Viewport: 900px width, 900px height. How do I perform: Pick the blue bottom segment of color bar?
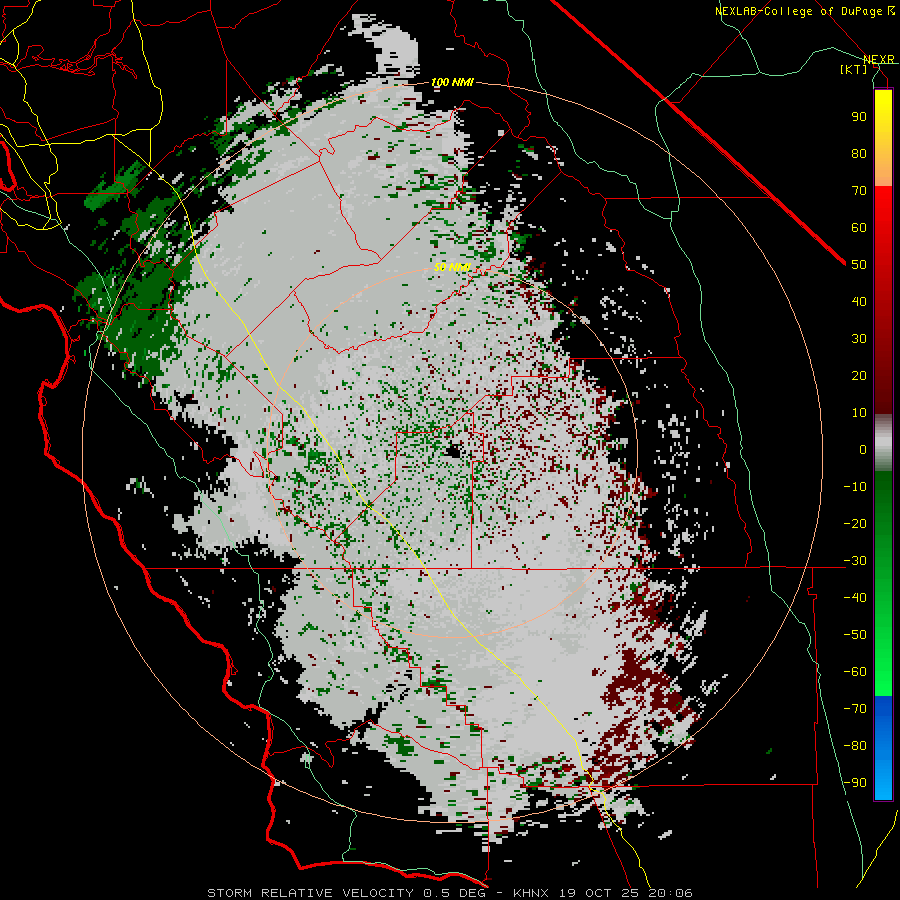click(883, 748)
